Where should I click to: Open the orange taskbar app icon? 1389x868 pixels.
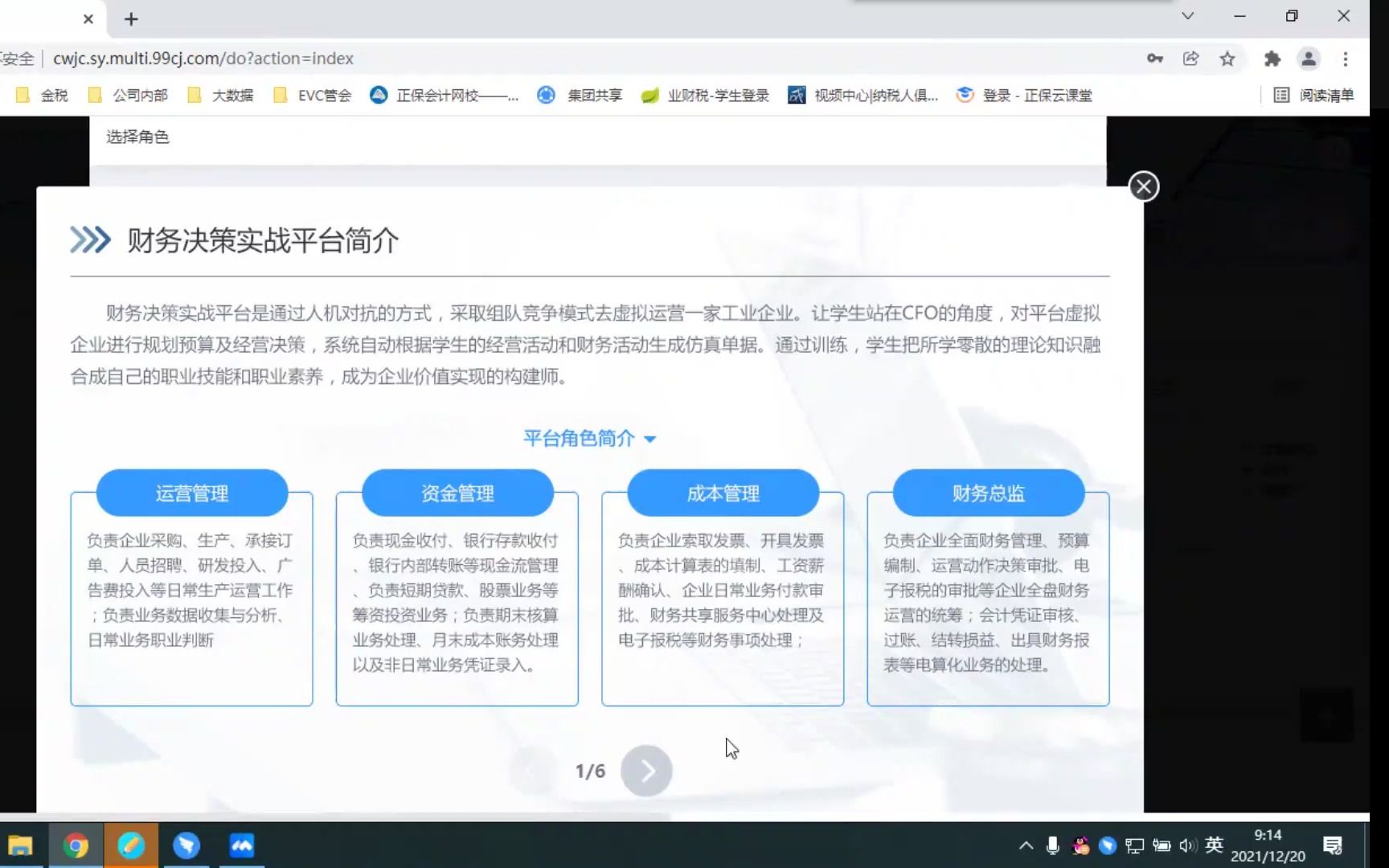(x=131, y=845)
